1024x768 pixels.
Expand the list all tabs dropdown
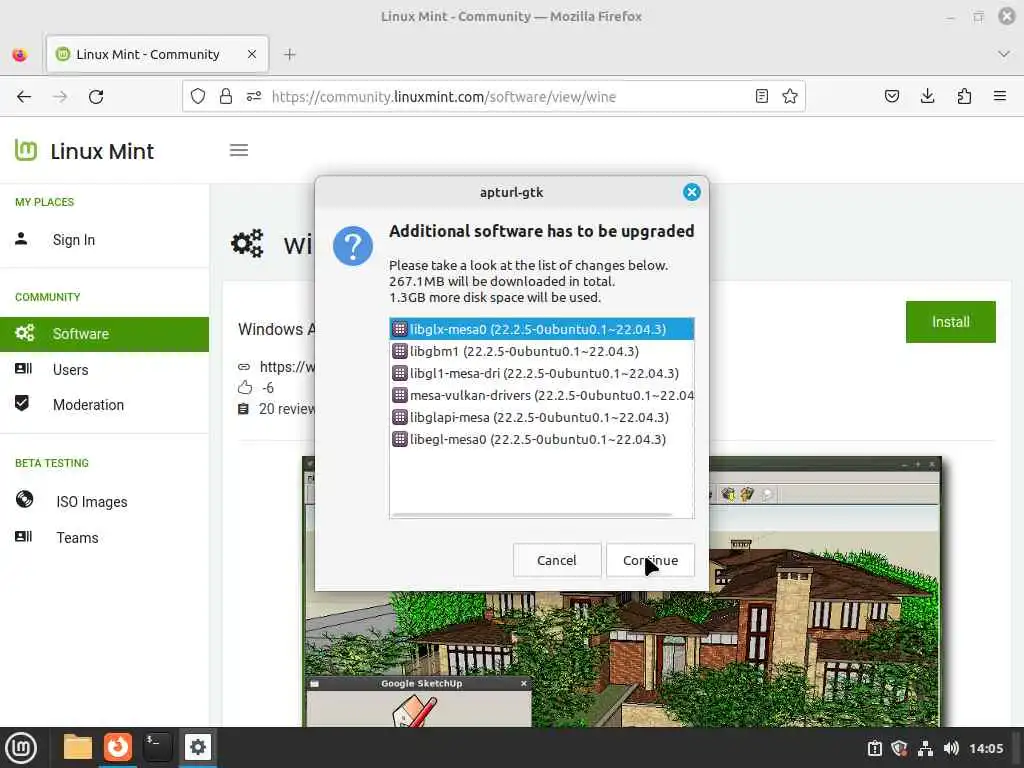1004,54
